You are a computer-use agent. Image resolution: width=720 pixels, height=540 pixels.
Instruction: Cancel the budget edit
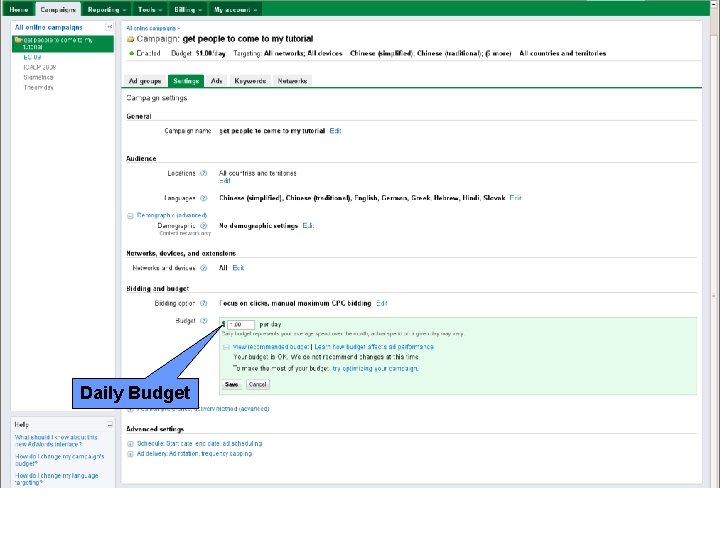pyautogui.click(x=258, y=384)
